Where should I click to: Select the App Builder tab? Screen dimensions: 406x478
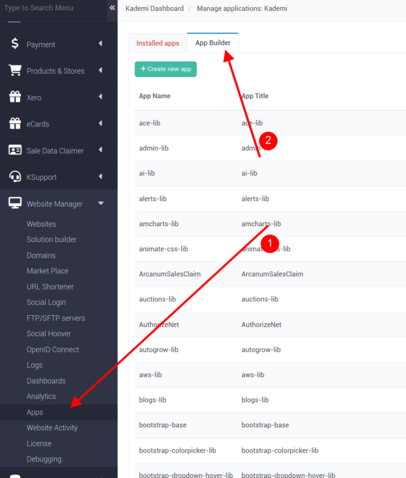213,43
